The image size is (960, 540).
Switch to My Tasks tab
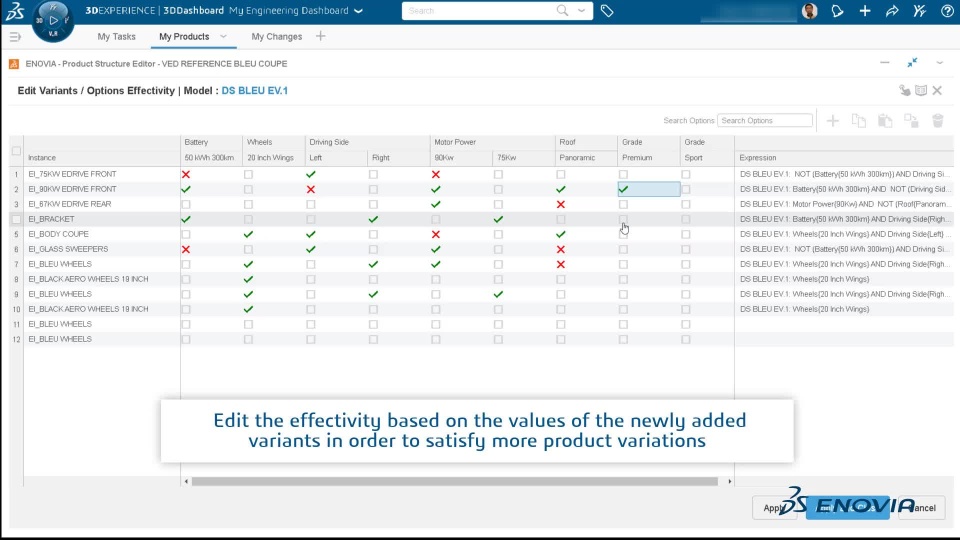coord(116,37)
